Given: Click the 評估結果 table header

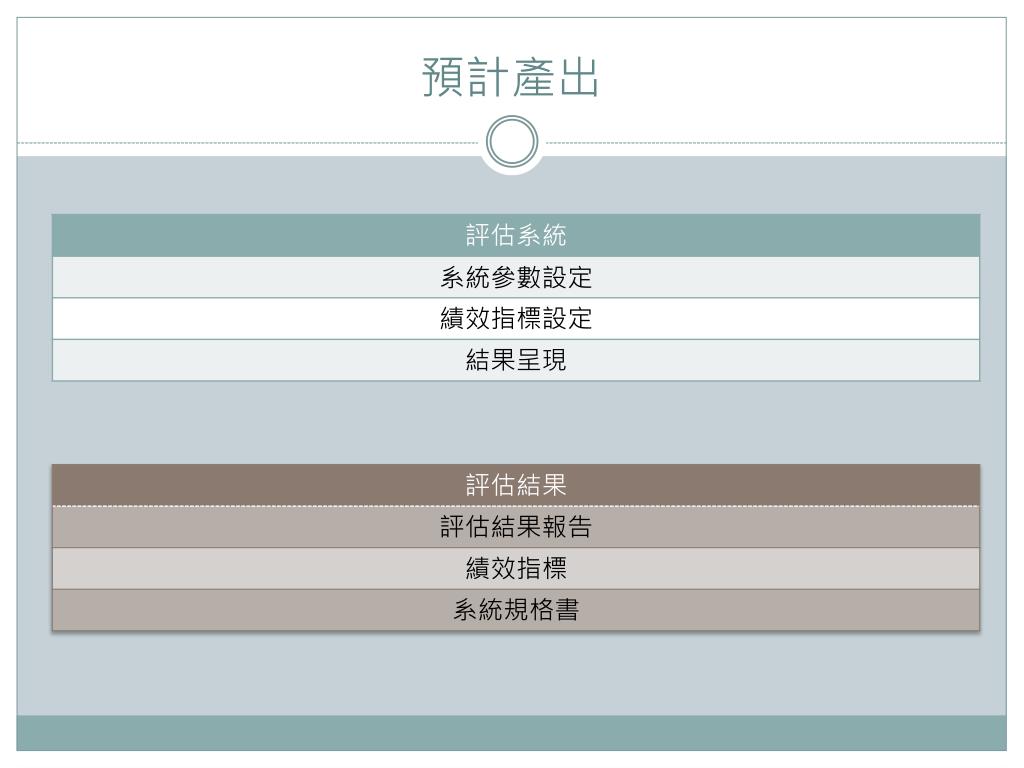Looking at the screenshot, I should tap(516, 485).
